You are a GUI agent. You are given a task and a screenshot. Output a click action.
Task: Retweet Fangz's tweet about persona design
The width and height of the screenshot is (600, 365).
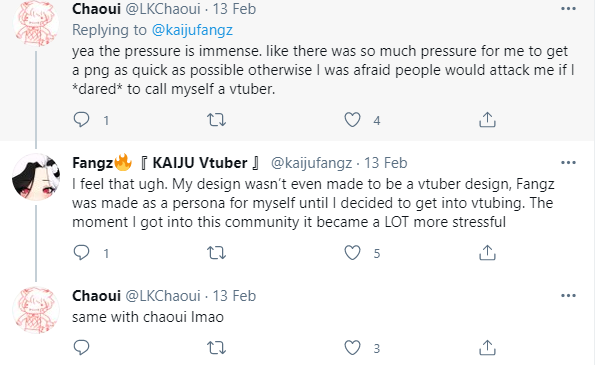(217, 253)
